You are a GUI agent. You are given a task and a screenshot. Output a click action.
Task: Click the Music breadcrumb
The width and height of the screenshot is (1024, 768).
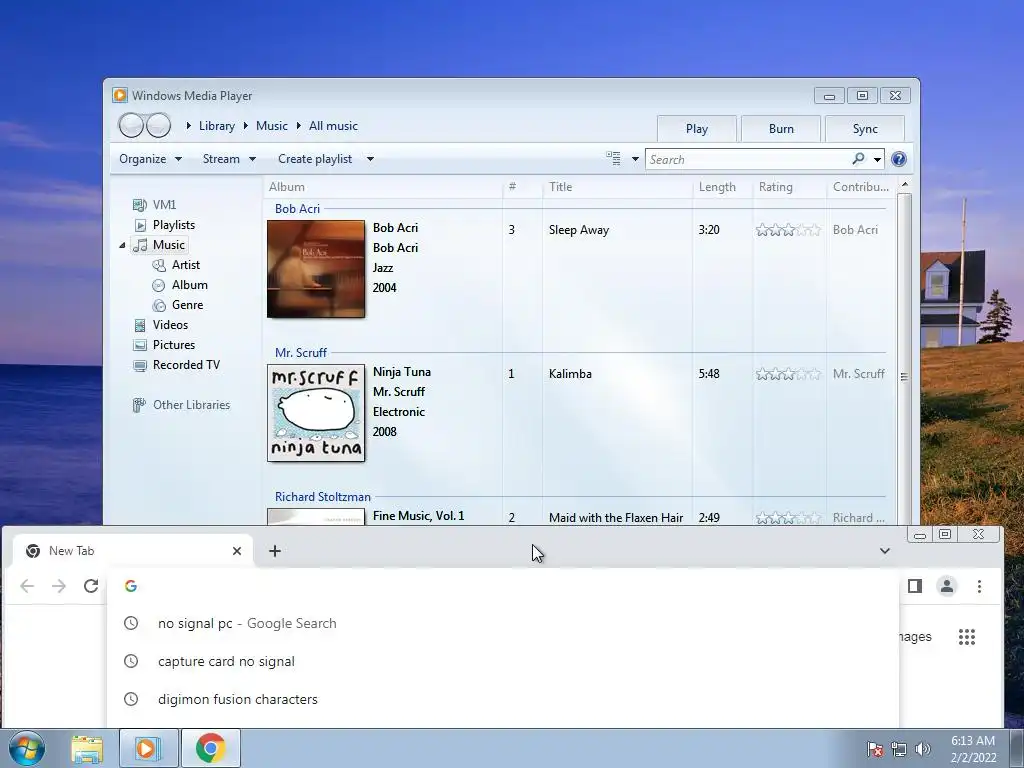pos(272,126)
